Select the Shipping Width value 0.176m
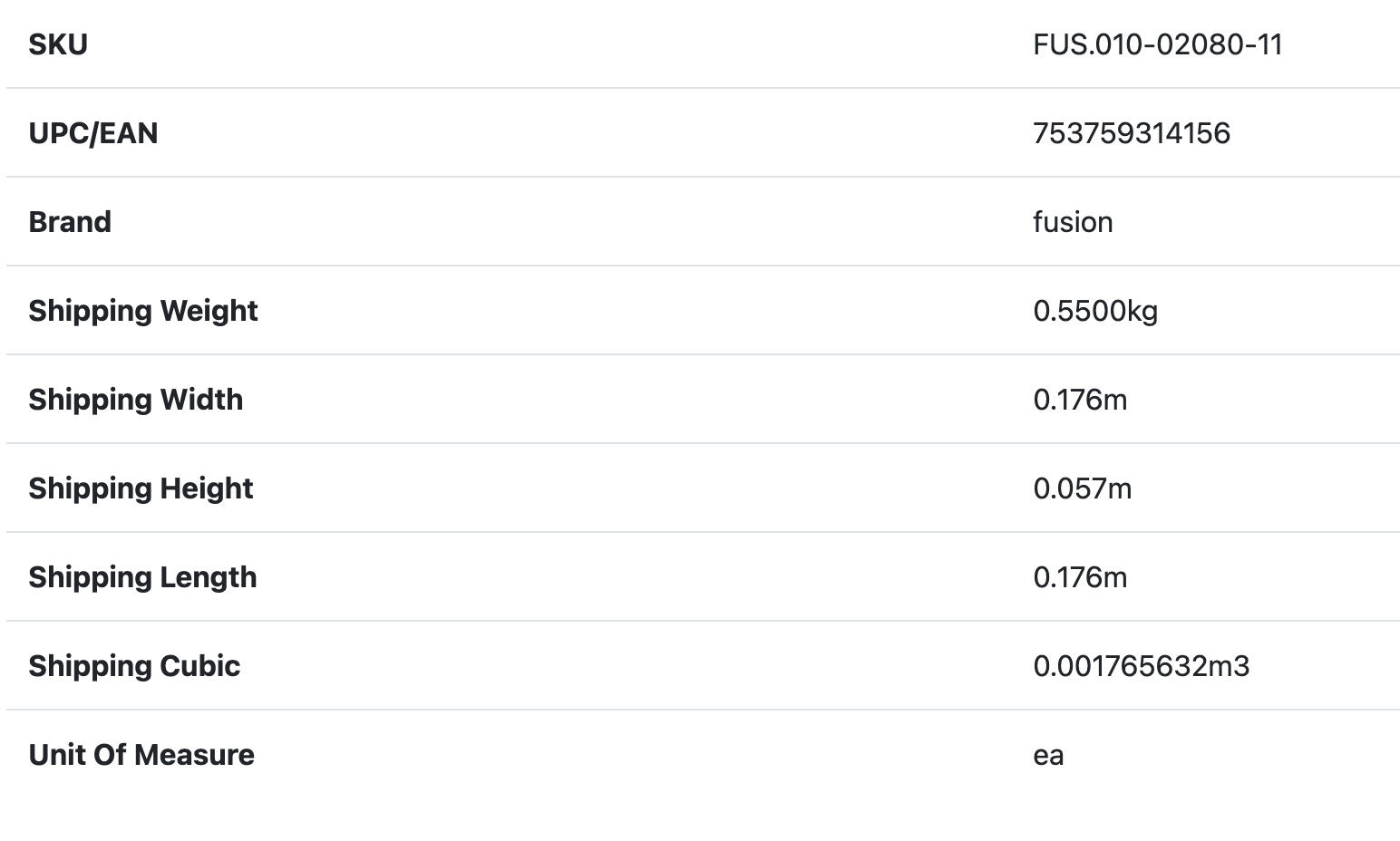1400x841 pixels. [x=1079, y=400]
